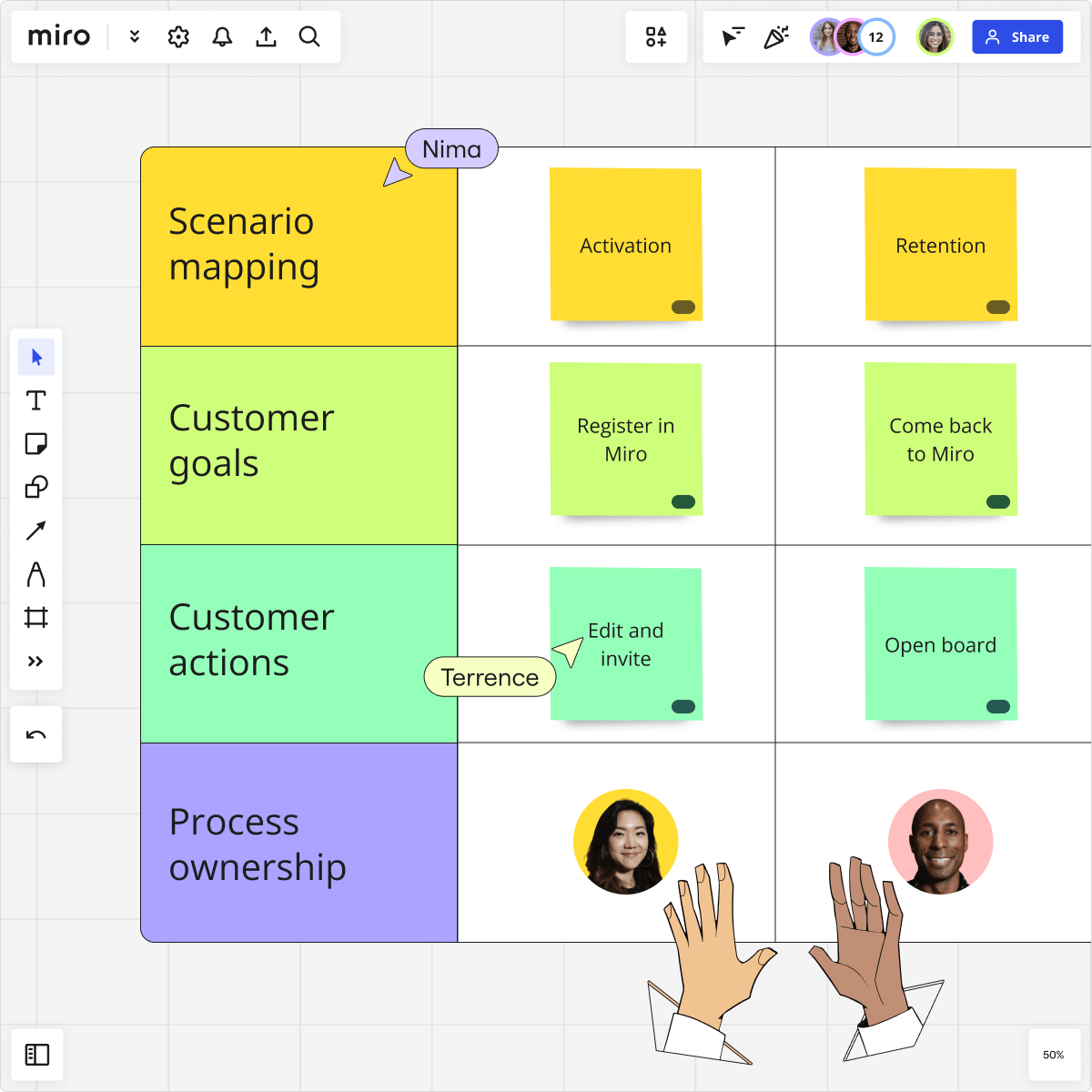Viewport: 1092px width, 1092px height.
Task: Select the Sticky note tool
Action: coord(36,444)
